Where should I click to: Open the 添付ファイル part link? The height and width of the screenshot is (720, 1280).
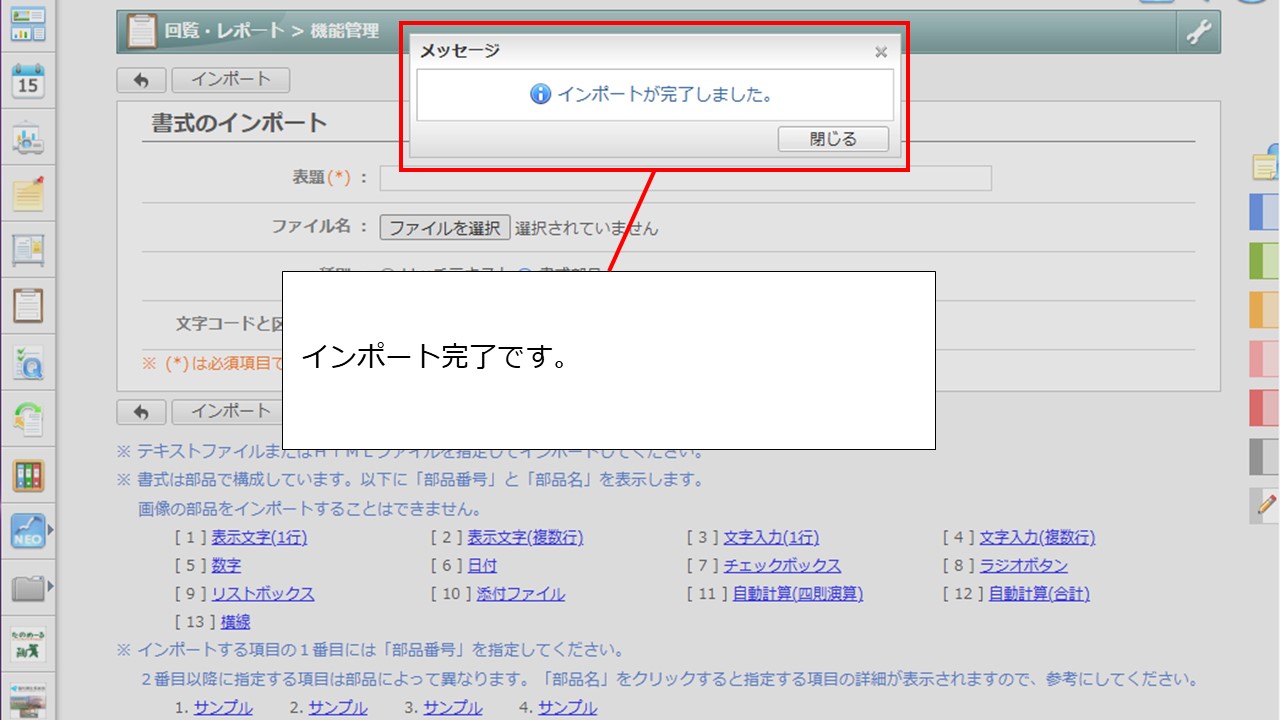520,594
